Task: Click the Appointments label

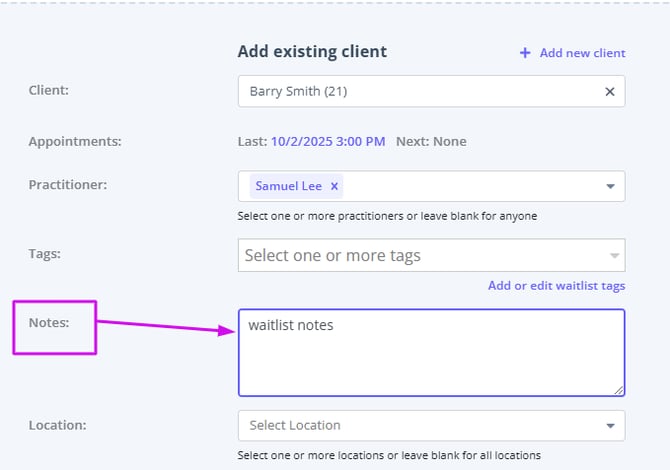Action: [x=75, y=141]
